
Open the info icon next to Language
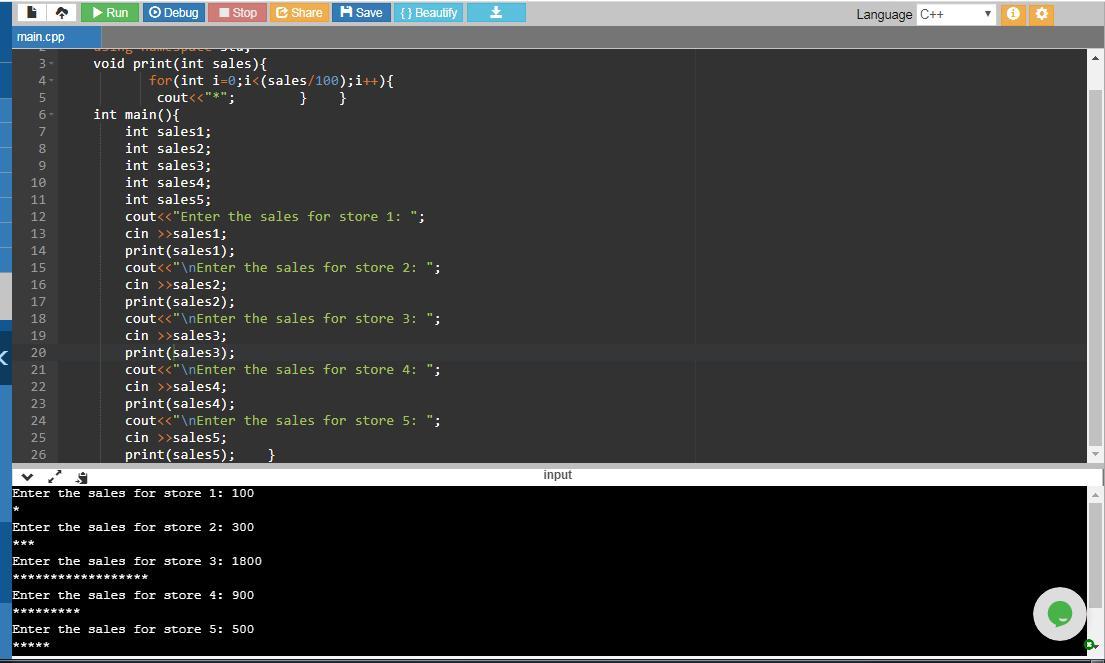(1013, 14)
